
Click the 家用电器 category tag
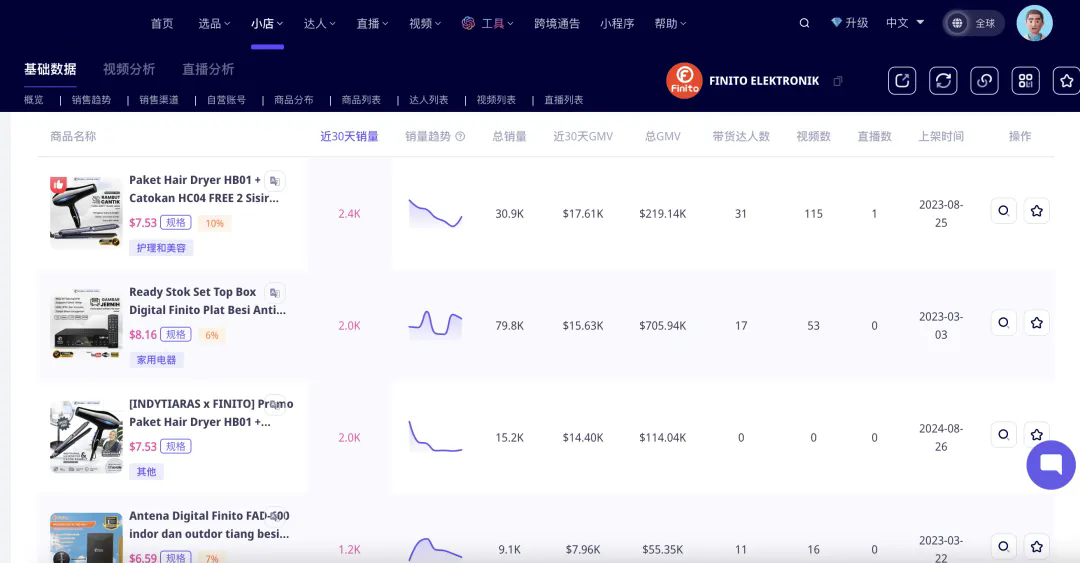point(156,360)
